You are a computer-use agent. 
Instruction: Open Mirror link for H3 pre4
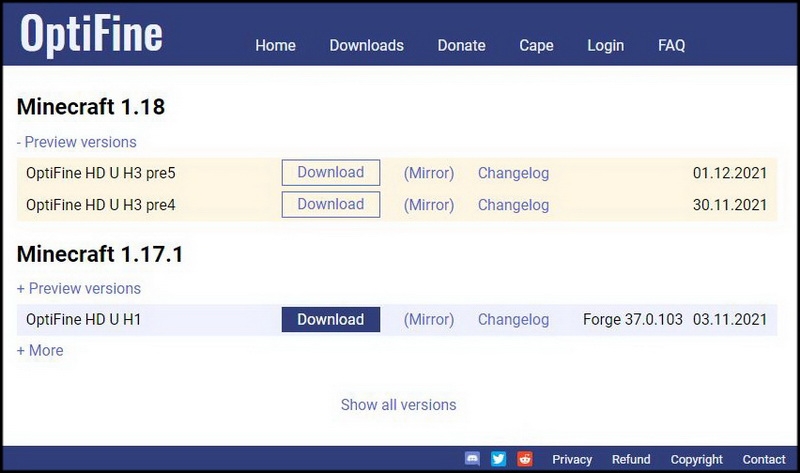point(429,205)
